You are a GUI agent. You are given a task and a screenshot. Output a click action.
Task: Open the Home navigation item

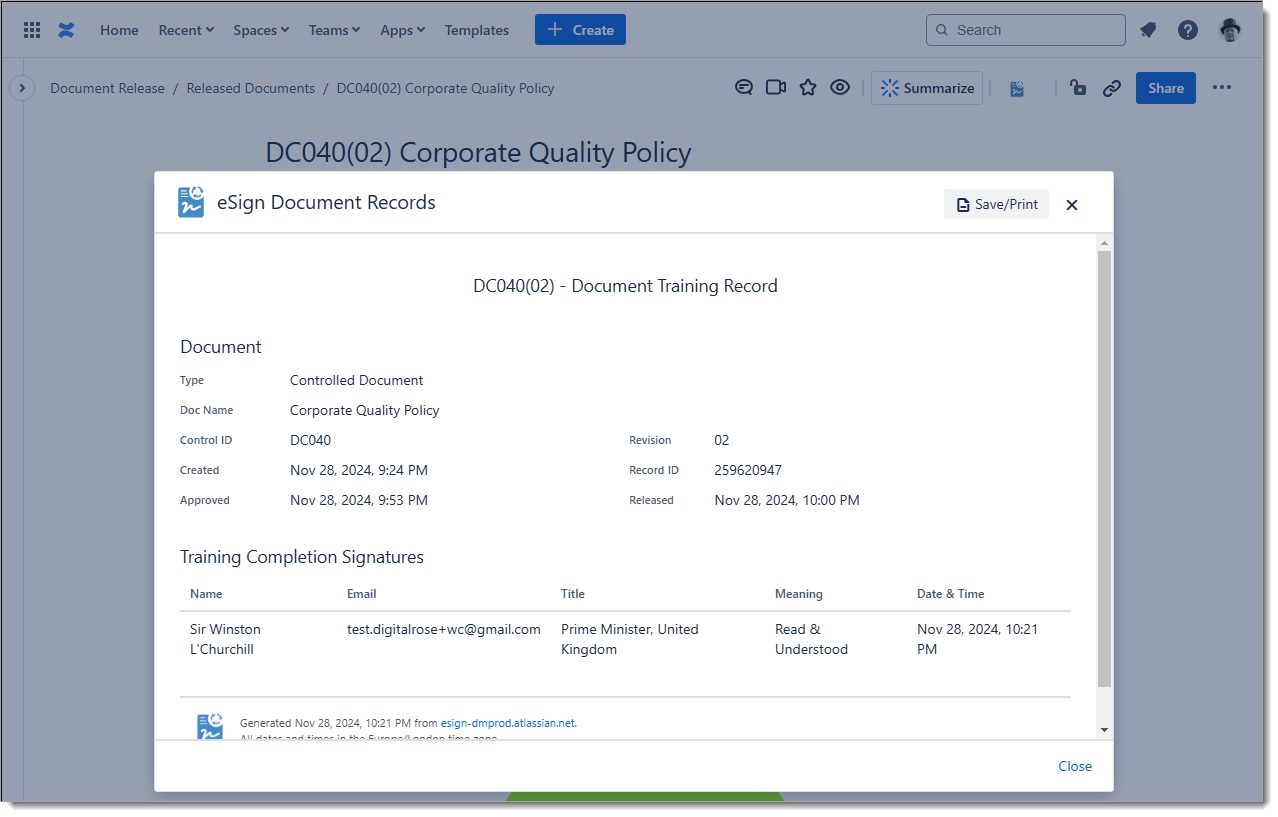[119, 30]
